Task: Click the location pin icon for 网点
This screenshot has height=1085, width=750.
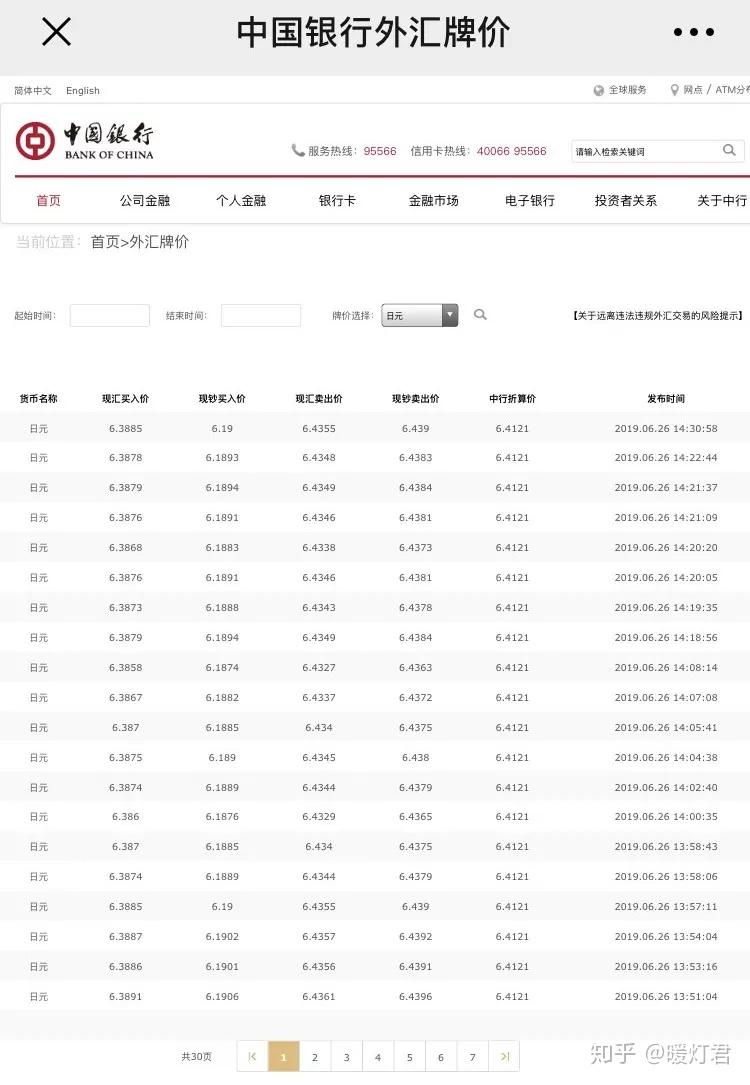Action: click(x=674, y=90)
